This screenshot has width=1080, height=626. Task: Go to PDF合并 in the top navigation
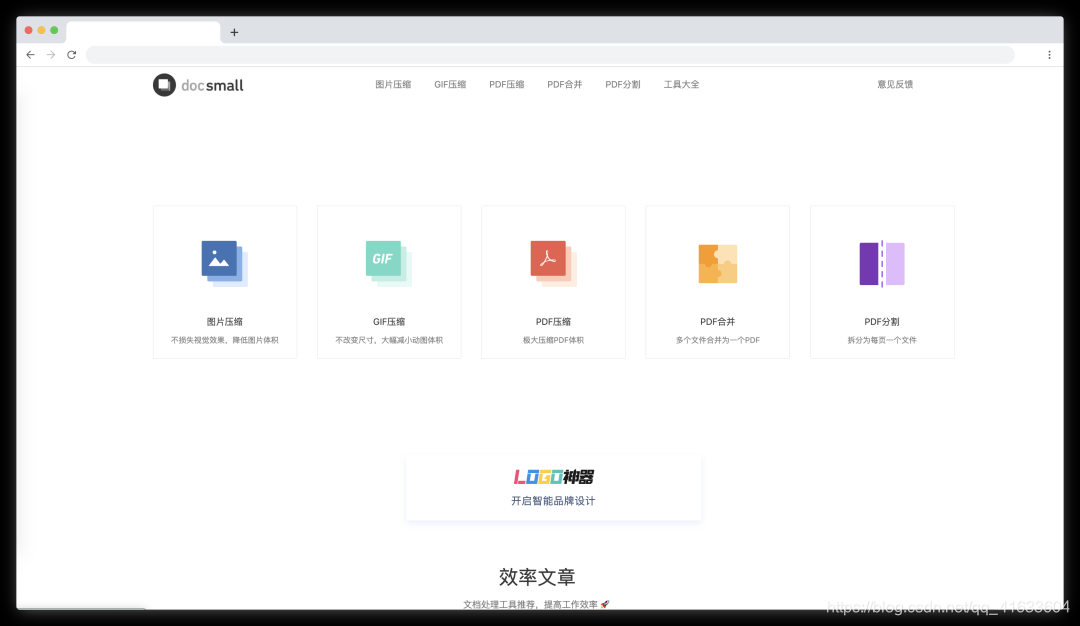coord(564,84)
